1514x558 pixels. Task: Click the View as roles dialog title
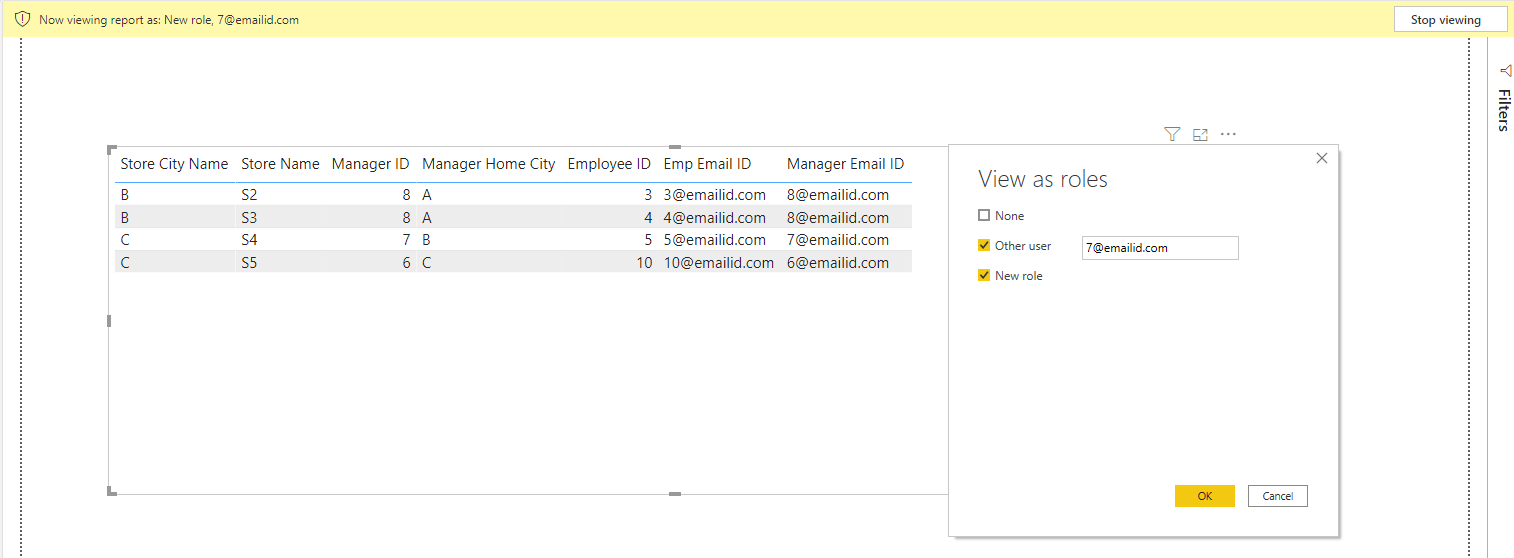tap(1042, 179)
